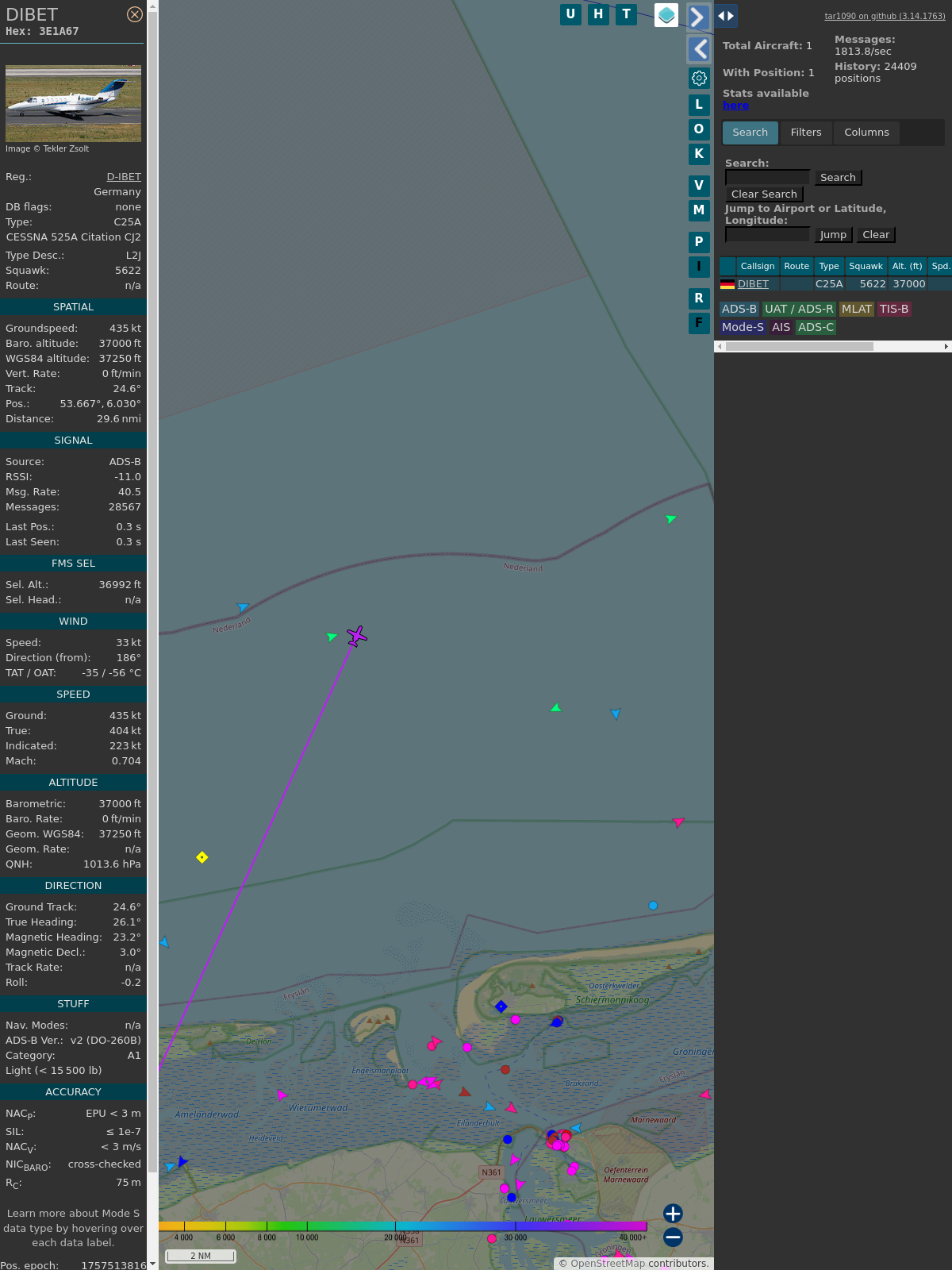Viewport: 952px width, 1270px height.
Task: Expand sidebar with right chevron arrow
Action: [698, 17]
